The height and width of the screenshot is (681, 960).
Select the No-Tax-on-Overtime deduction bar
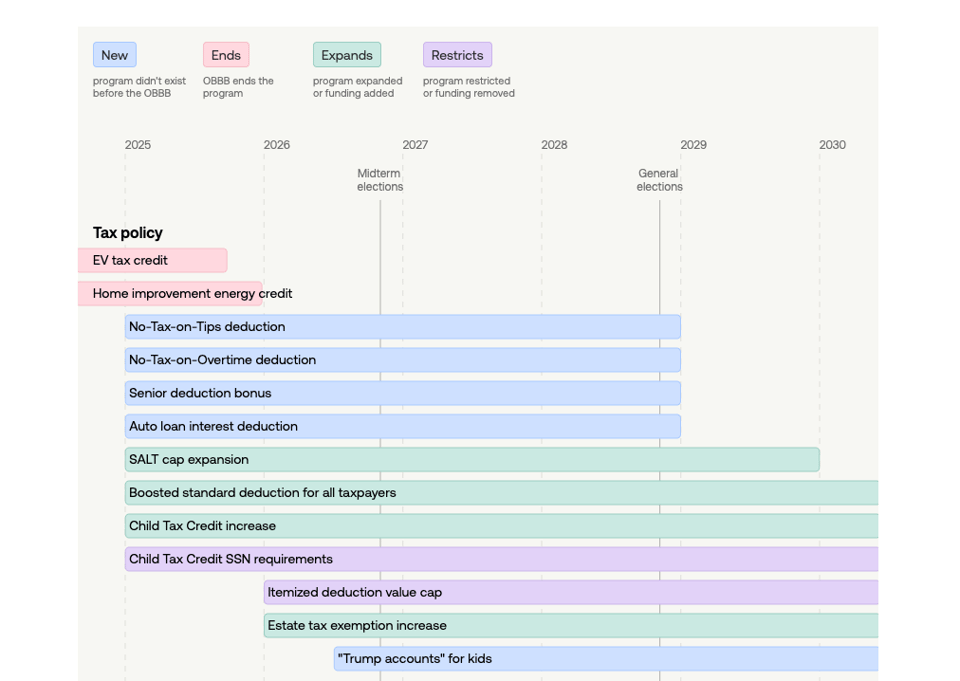tap(402, 360)
